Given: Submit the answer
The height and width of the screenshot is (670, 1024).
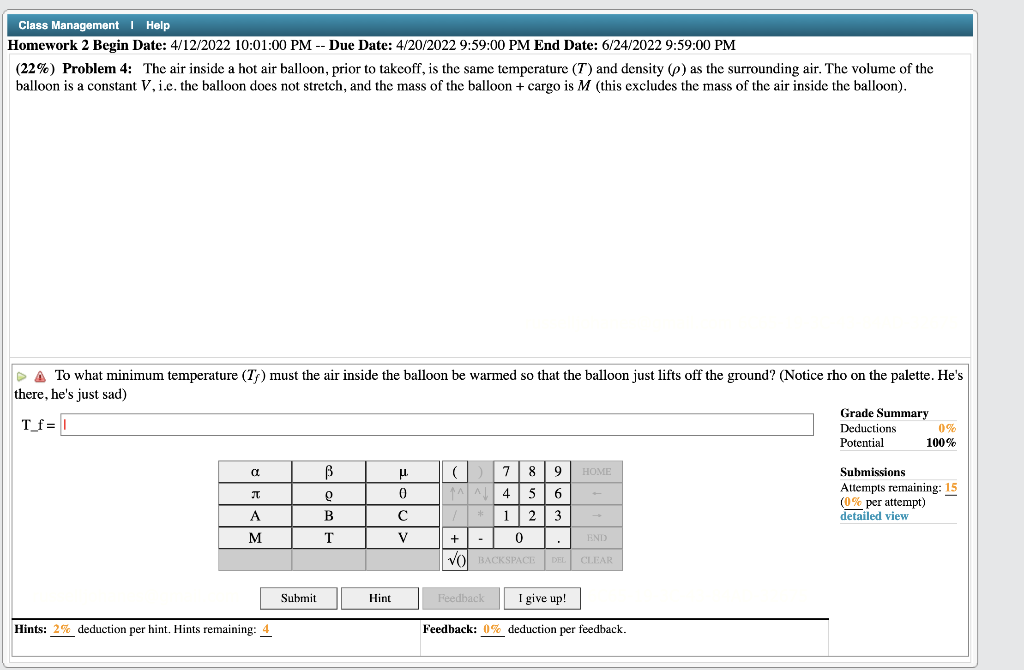Looking at the screenshot, I should click(298, 598).
